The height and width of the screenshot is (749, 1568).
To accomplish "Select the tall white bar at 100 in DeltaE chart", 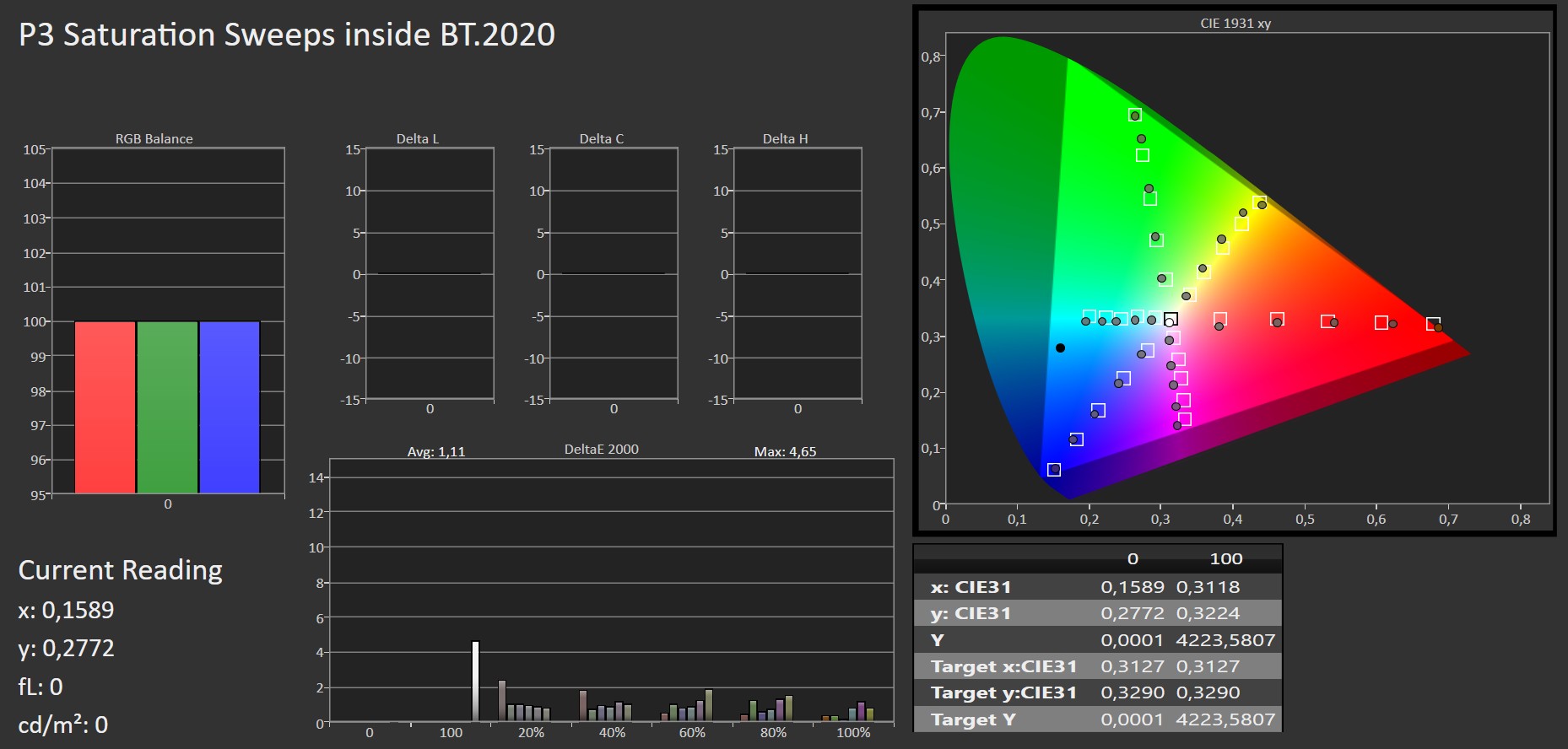I will [475, 682].
